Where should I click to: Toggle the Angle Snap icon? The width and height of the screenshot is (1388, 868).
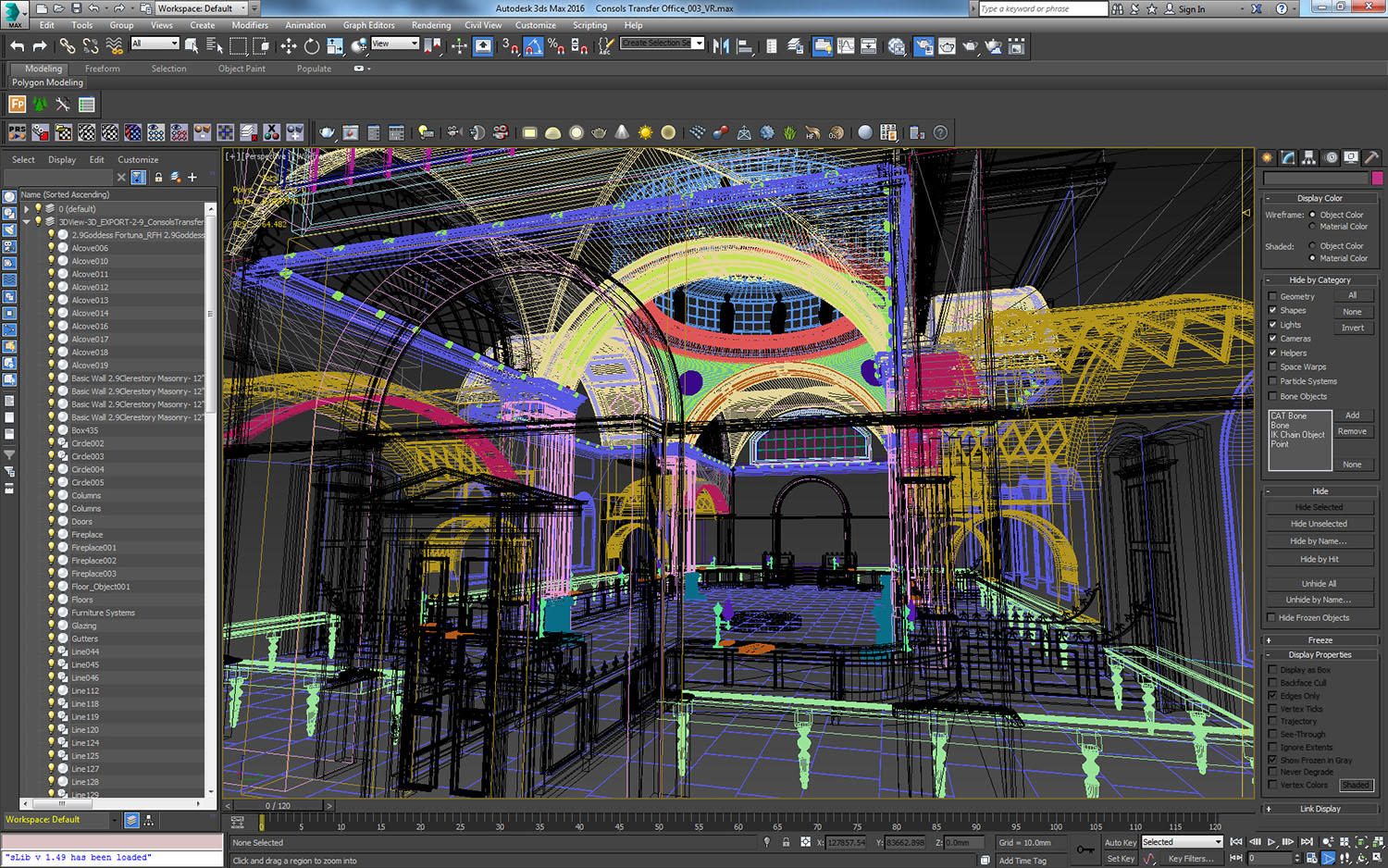(534, 46)
